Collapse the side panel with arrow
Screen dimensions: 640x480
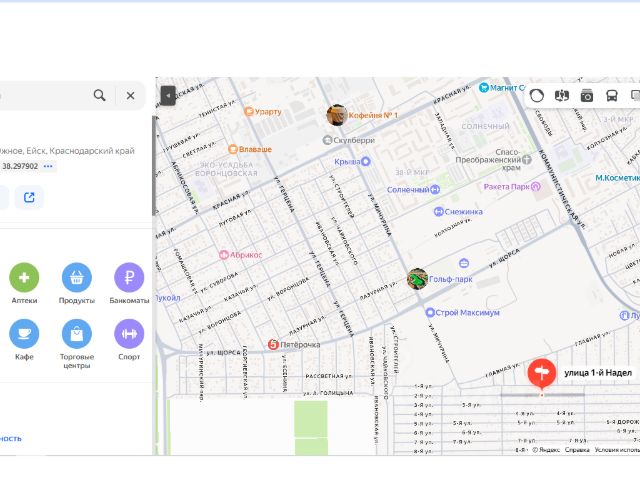(168, 95)
